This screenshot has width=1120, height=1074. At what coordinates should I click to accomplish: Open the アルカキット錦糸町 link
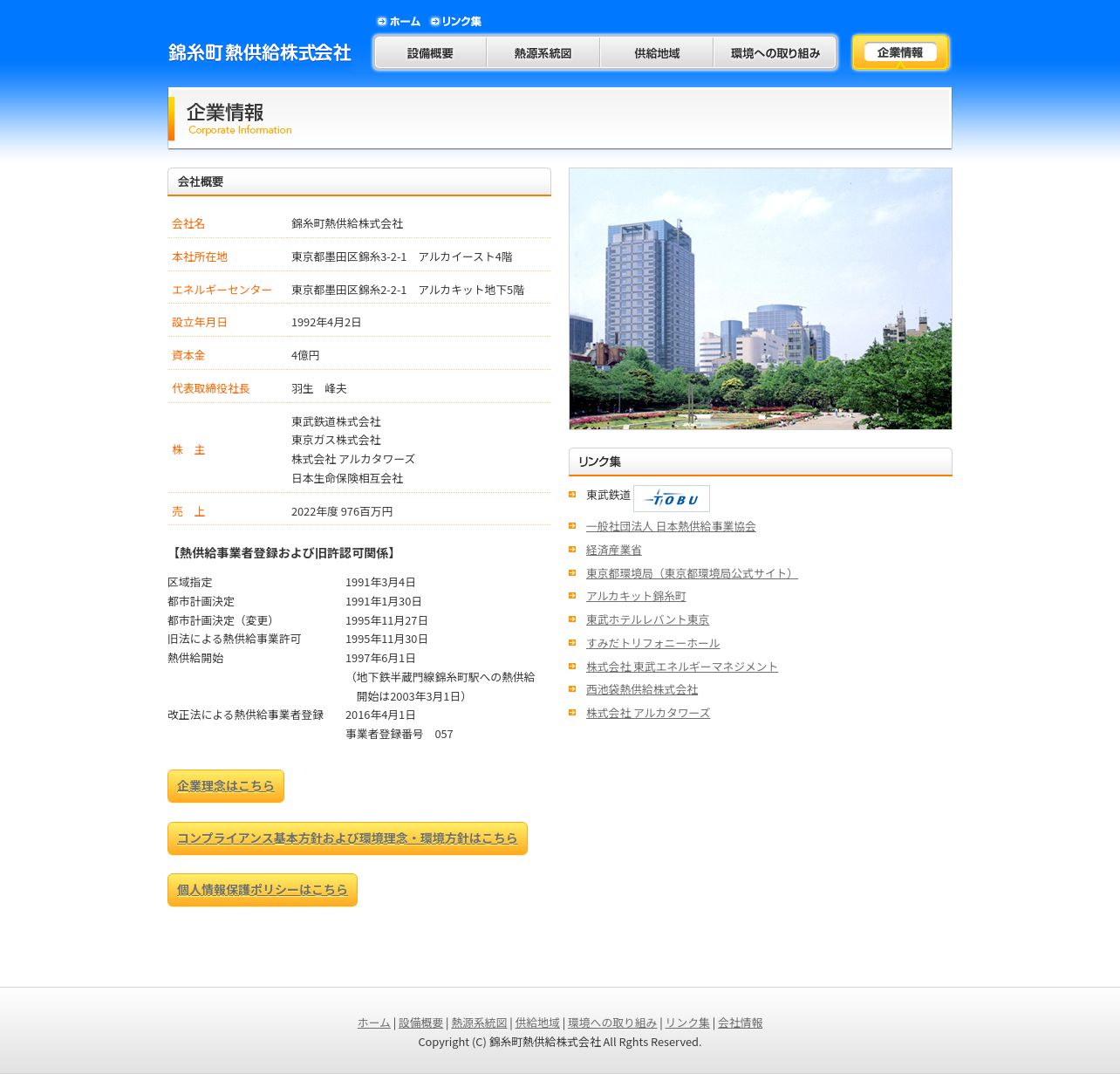point(636,596)
